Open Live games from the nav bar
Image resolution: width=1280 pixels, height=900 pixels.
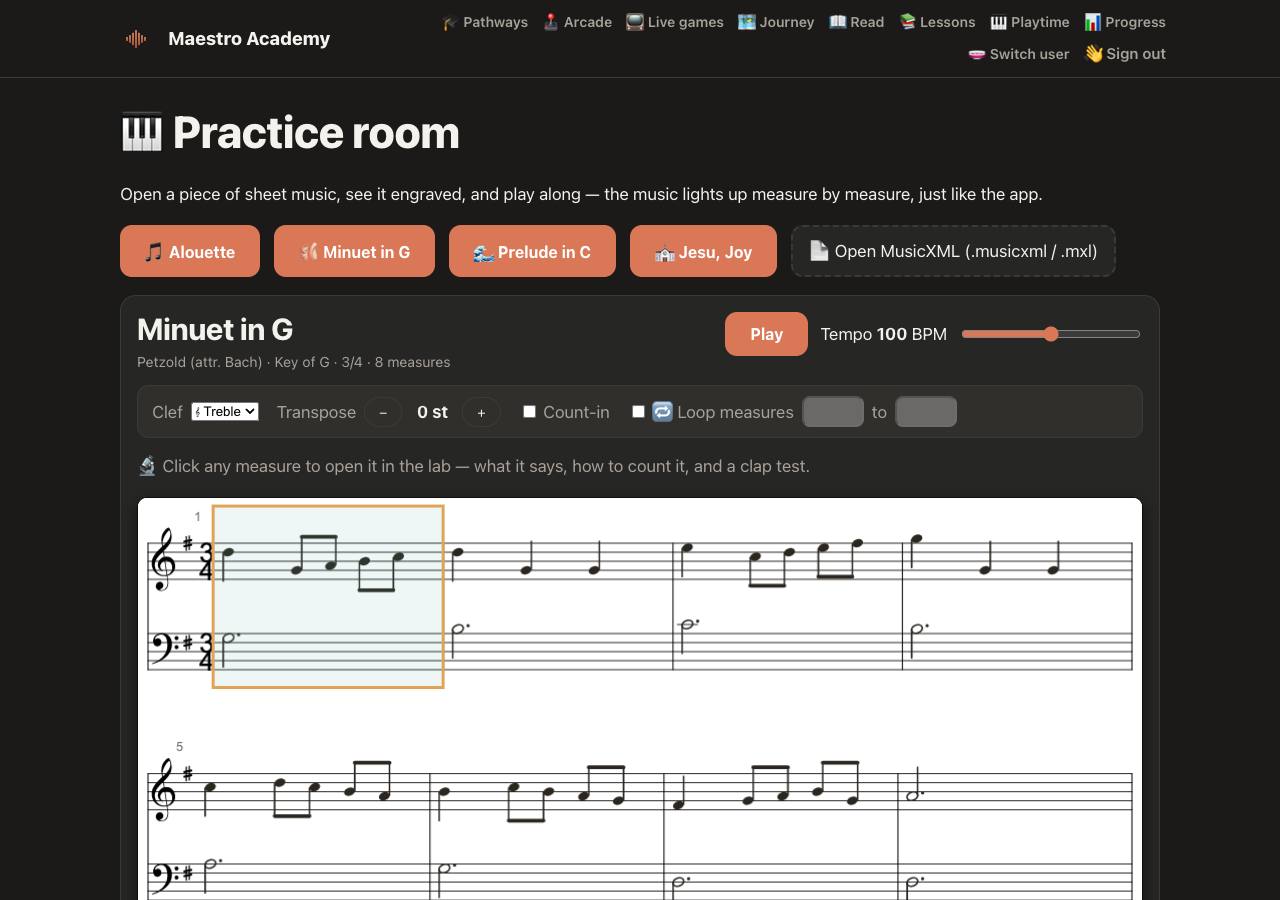pyautogui.click(x=674, y=22)
